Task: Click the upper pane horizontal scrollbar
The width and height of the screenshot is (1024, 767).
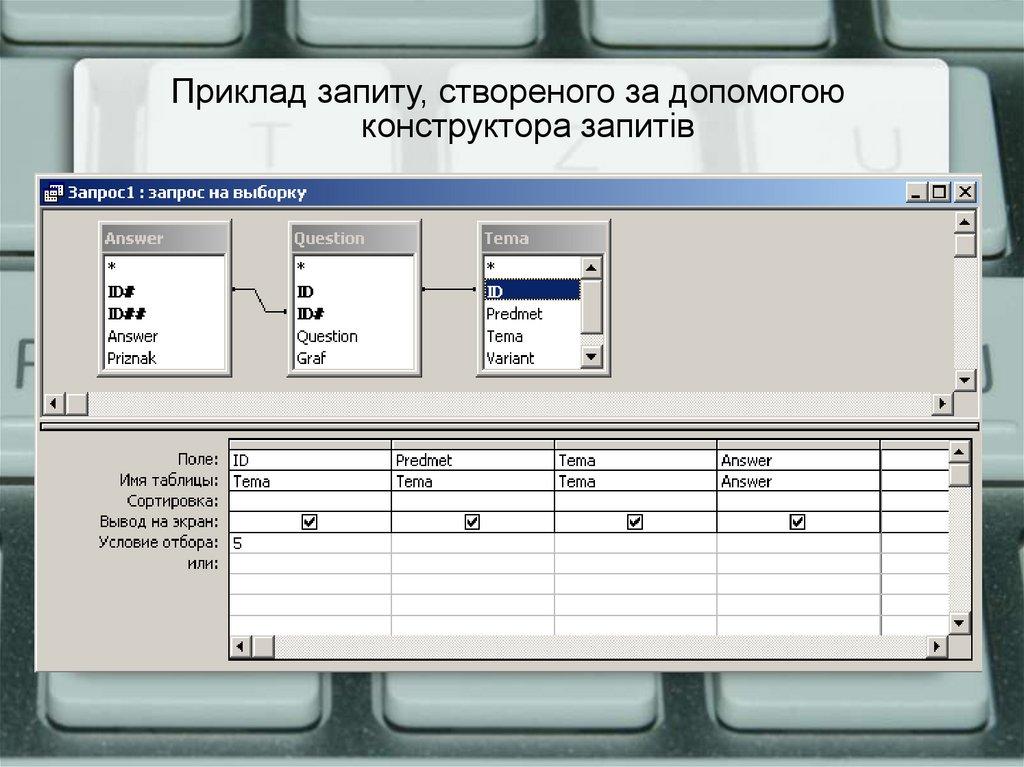Action: [x=500, y=403]
